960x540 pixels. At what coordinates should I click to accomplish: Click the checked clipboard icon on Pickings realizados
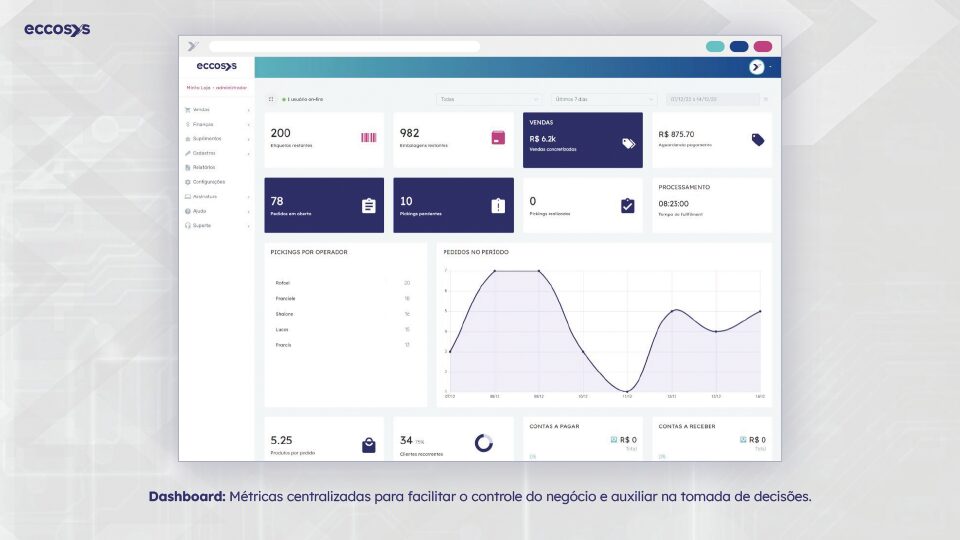pyautogui.click(x=627, y=205)
